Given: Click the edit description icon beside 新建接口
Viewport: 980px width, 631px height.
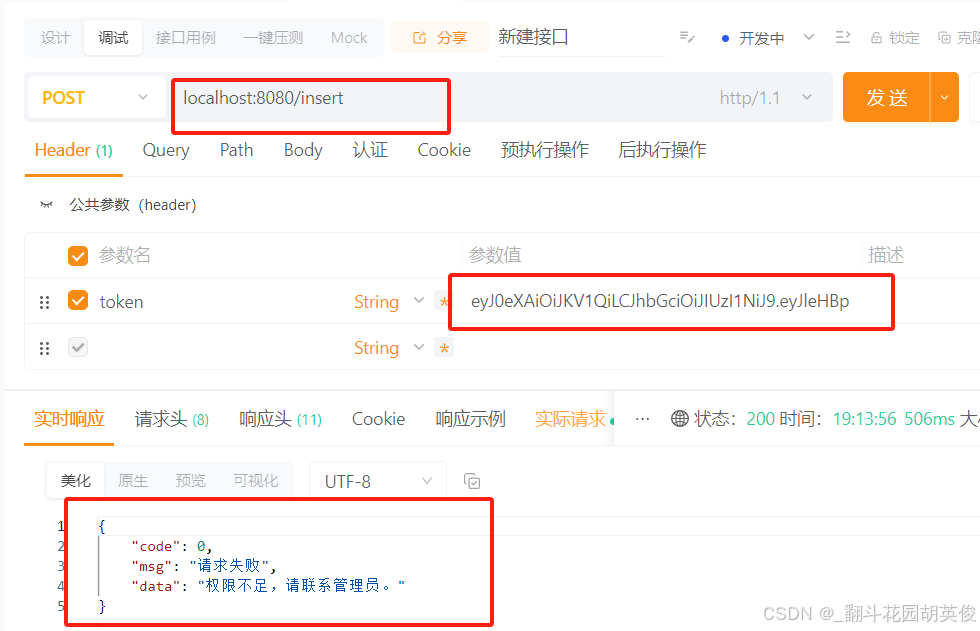Looking at the screenshot, I should pos(687,37).
